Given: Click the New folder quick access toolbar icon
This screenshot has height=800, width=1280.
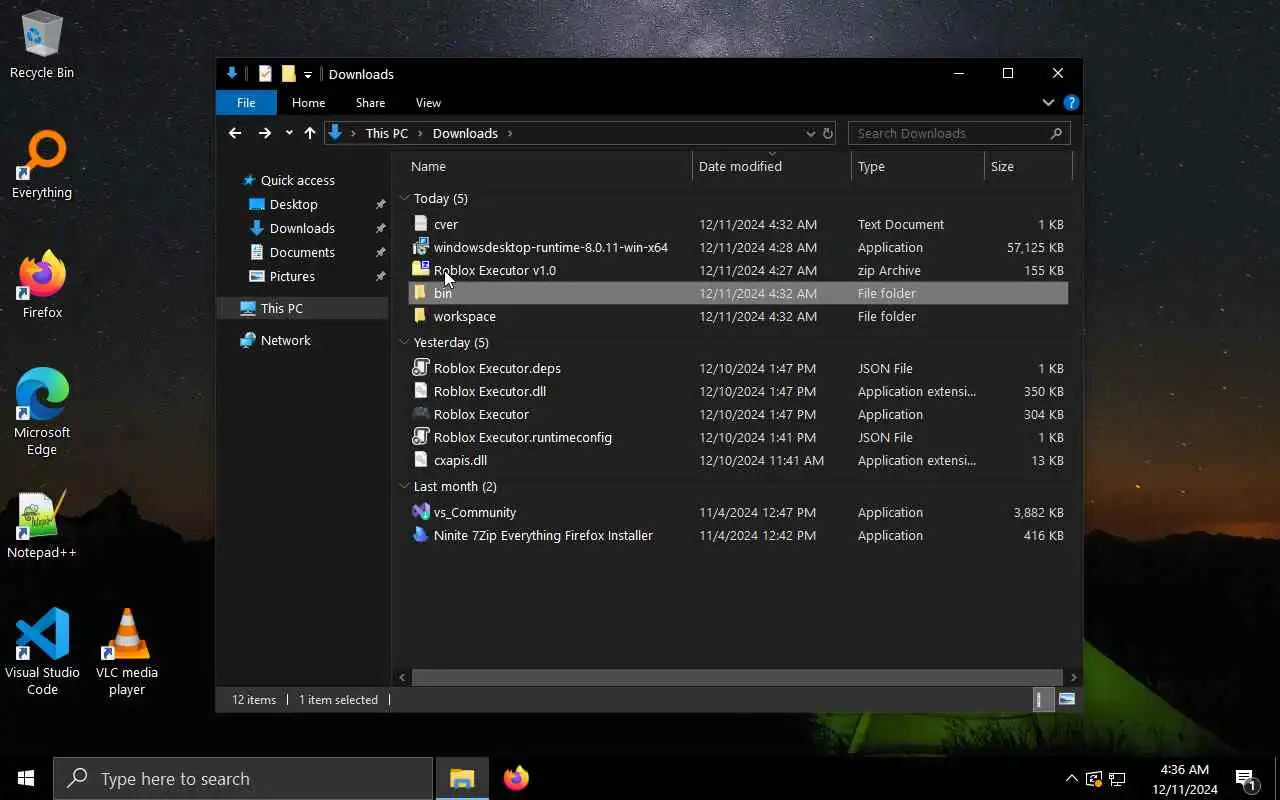Looking at the screenshot, I should 288,74.
